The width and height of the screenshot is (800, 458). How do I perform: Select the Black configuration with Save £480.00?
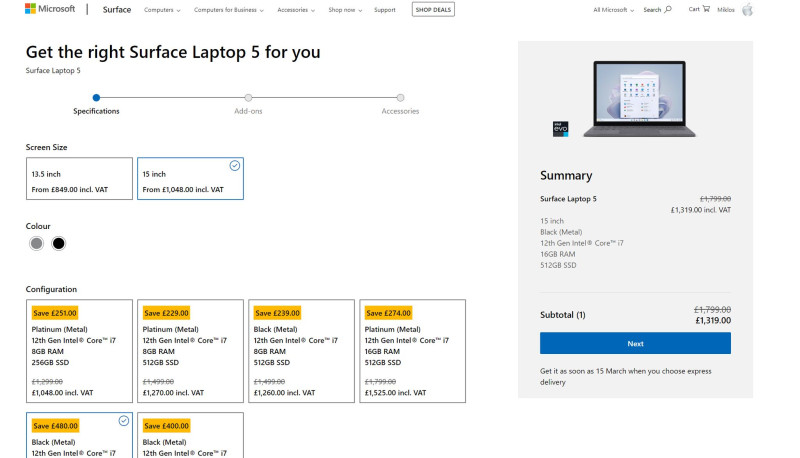pyautogui.click(x=79, y=435)
